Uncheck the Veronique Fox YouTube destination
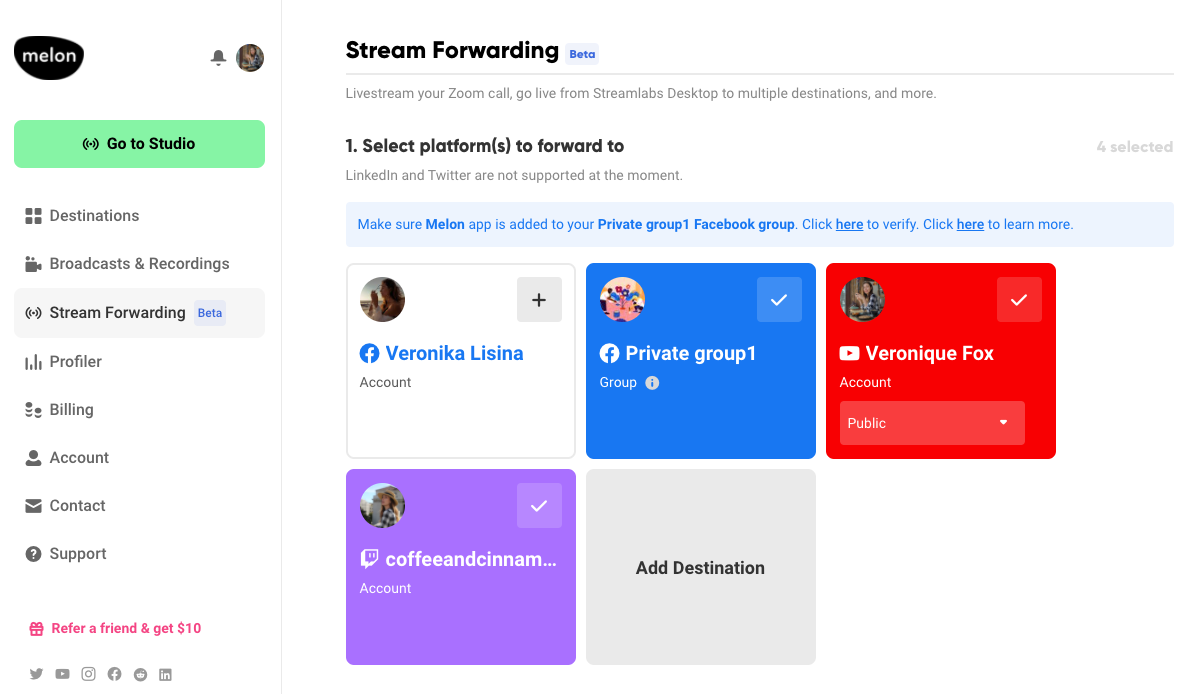 tap(1019, 300)
